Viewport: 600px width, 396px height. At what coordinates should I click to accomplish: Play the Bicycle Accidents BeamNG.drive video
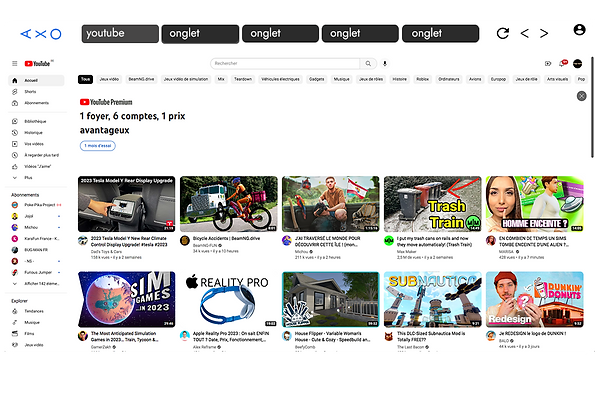pyautogui.click(x=229, y=204)
